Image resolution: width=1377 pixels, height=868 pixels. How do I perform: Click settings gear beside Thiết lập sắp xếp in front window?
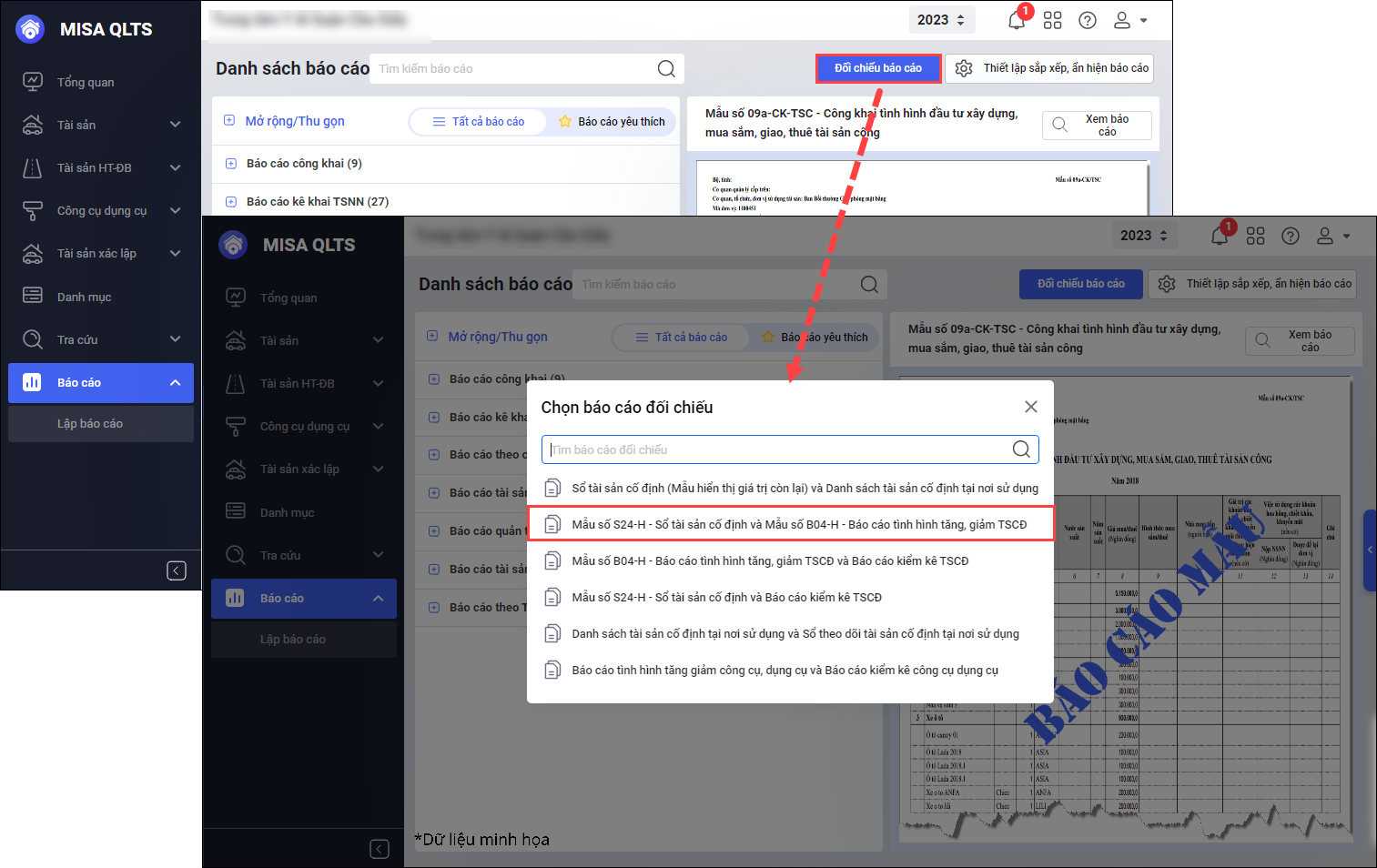click(x=1167, y=284)
